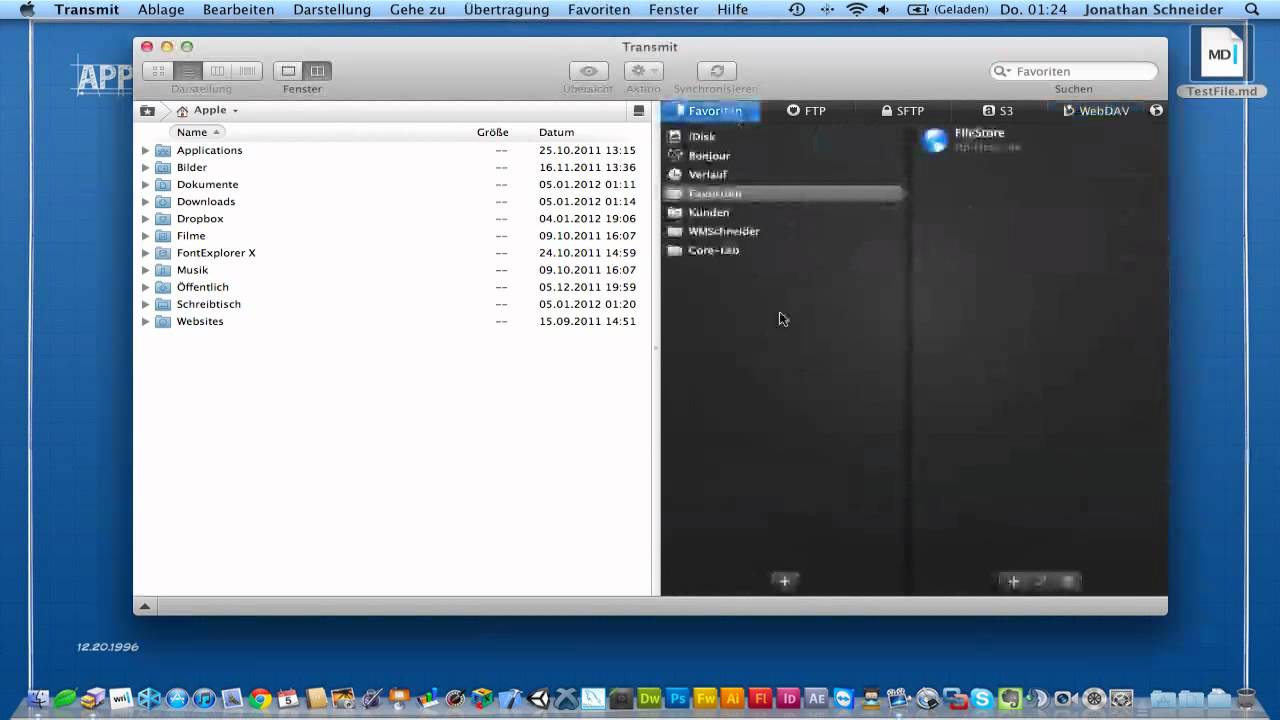Viewport: 1280px width, 720px height.
Task: Click the favorites folder icon in path bar
Action: 147,110
